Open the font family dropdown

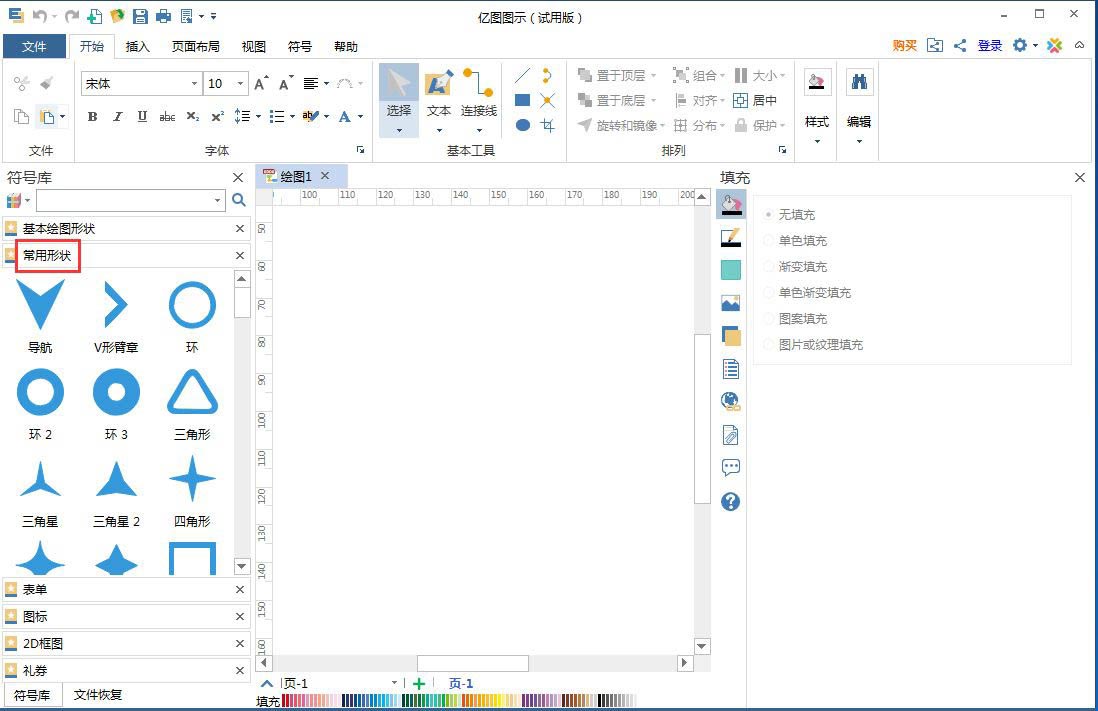click(195, 84)
